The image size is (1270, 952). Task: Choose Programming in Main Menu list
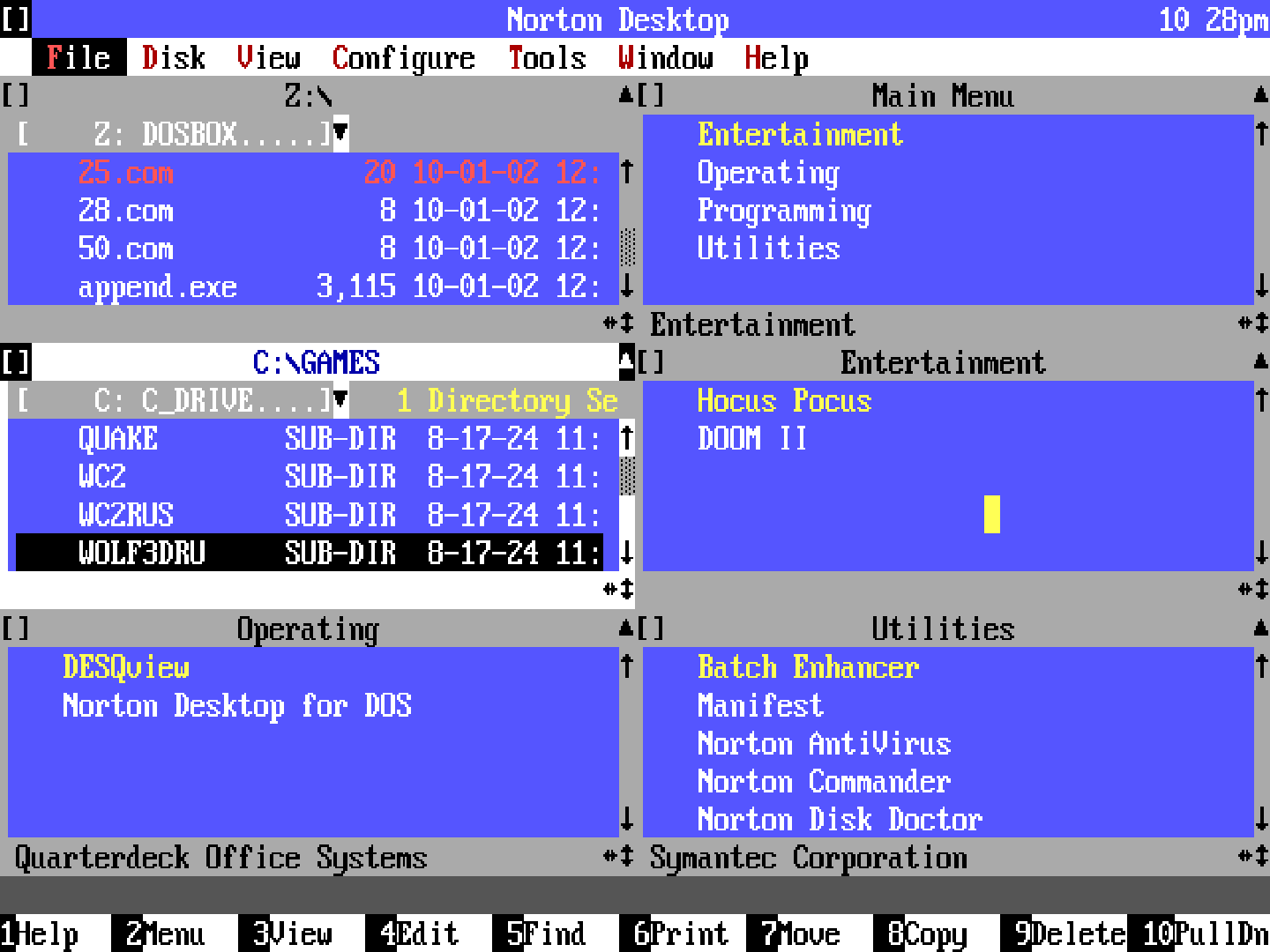784,210
